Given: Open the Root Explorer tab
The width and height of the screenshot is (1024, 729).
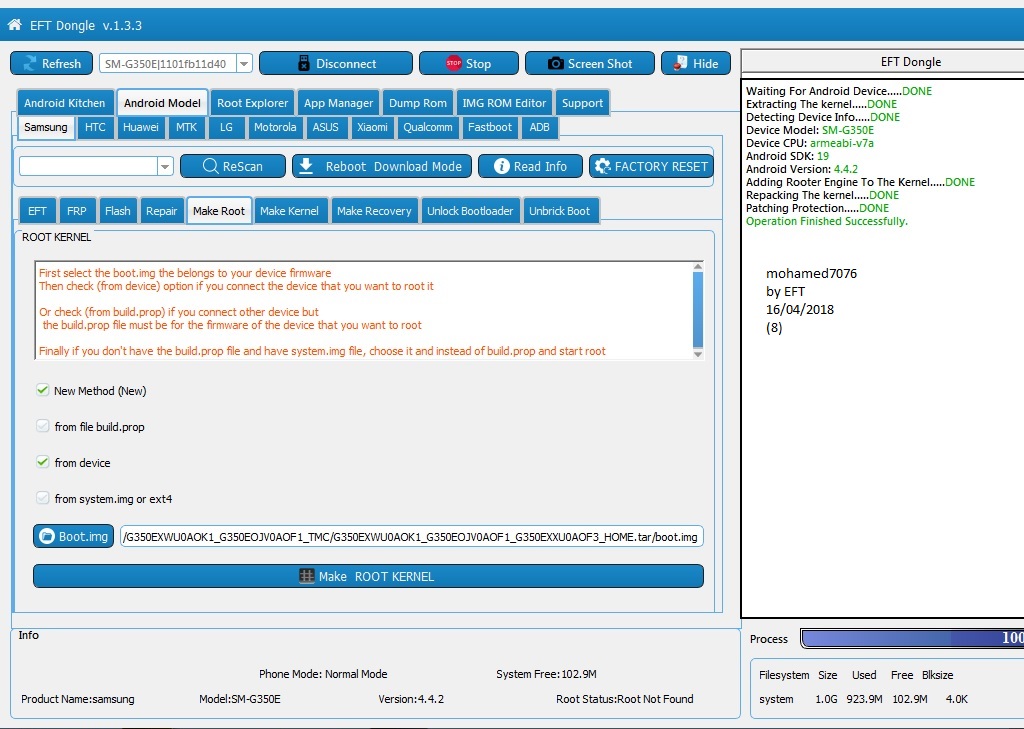Looking at the screenshot, I should click(253, 103).
